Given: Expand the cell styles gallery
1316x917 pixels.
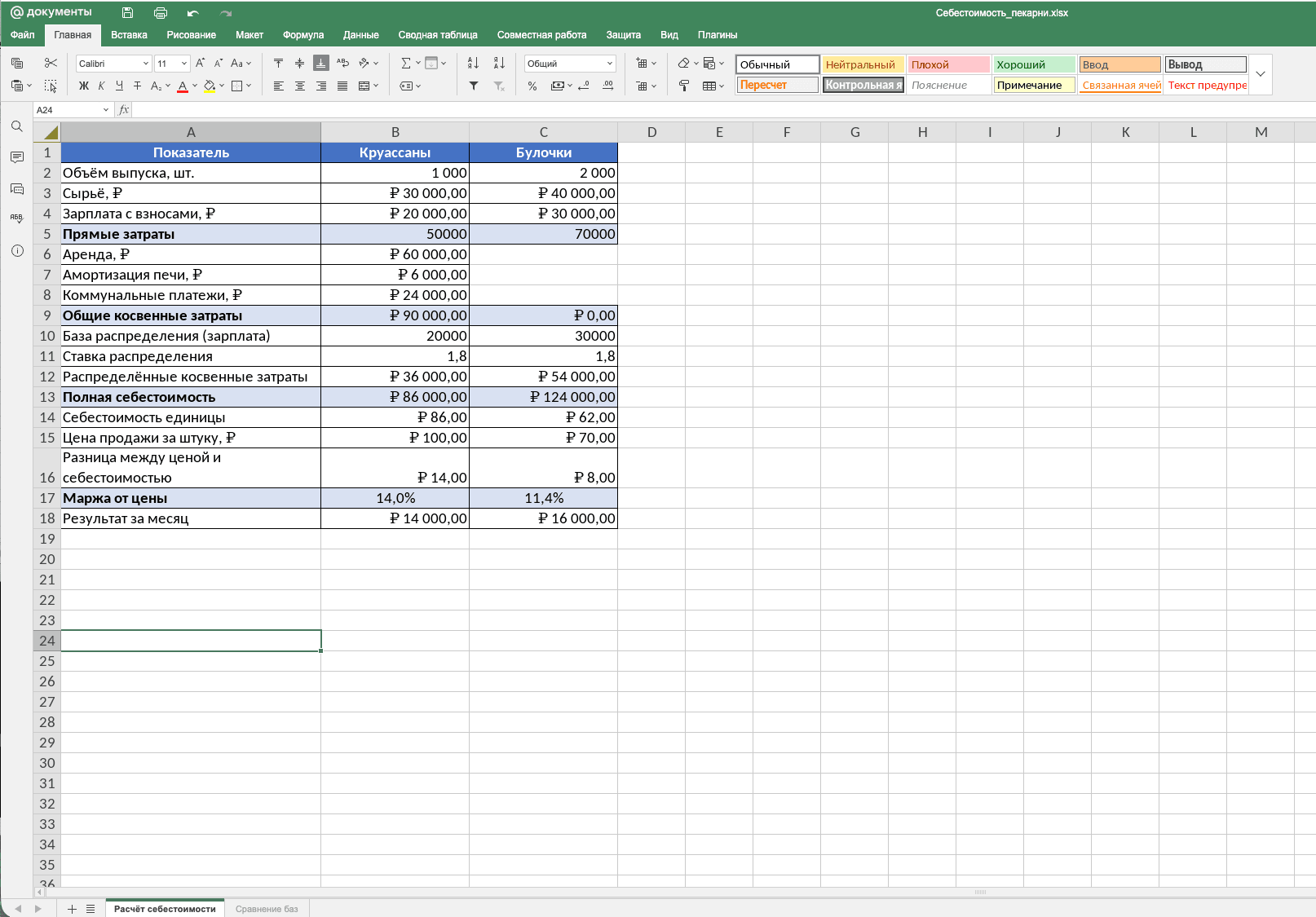Looking at the screenshot, I should point(1261,74).
